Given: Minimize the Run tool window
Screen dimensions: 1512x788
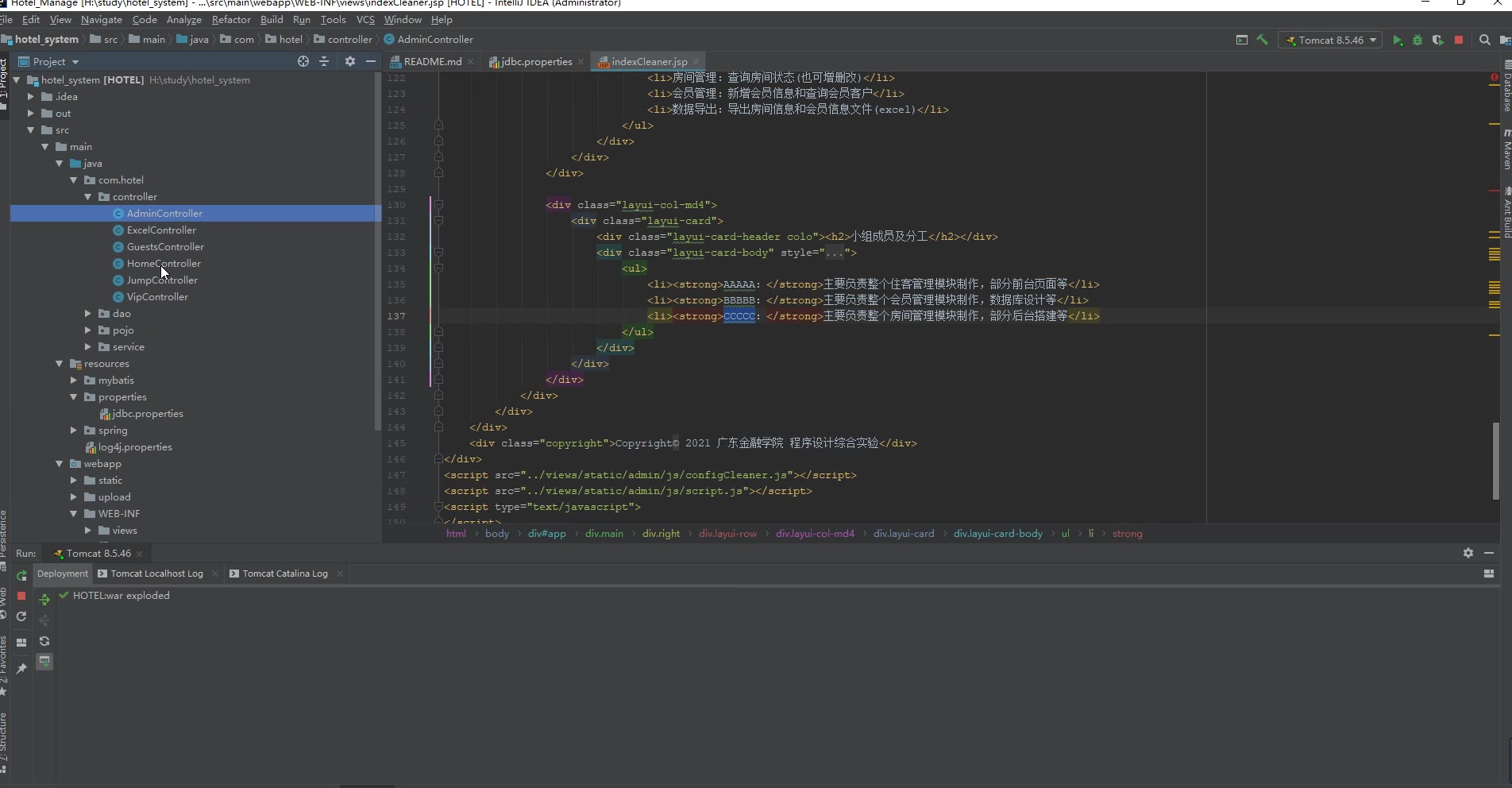Looking at the screenshot, I should [1489, 553].
